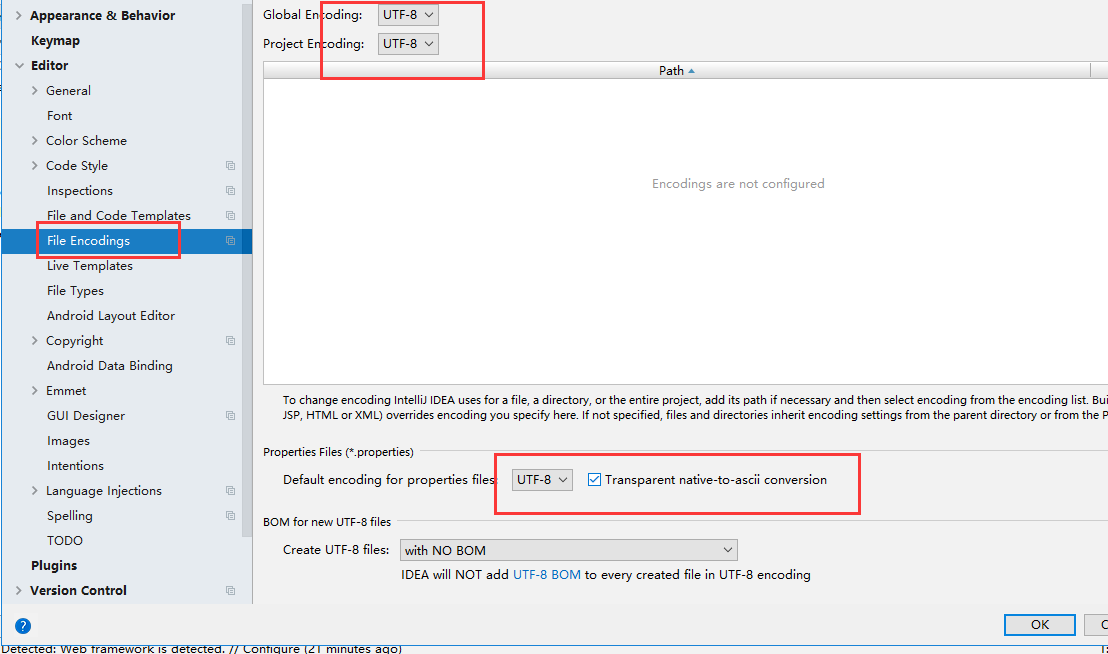Open the help question mark icon

pyautogui.click(x=23, y=626)
